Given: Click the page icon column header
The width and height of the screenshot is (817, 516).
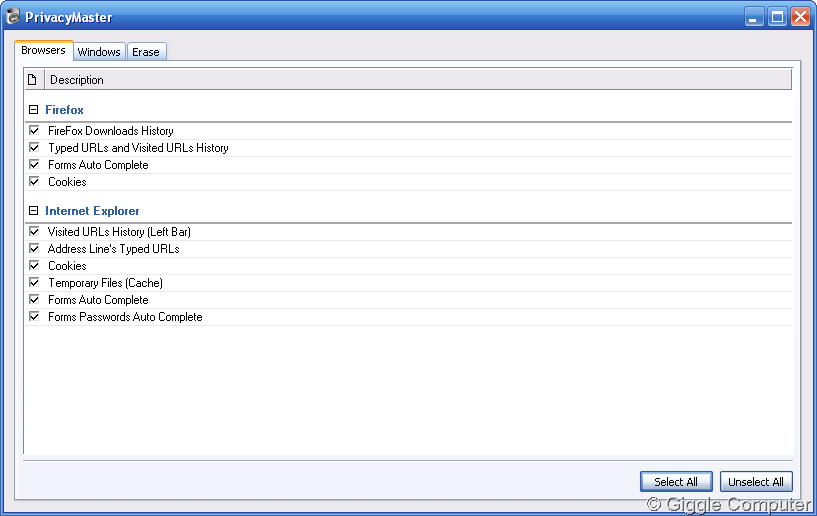Looking at the screenshot, I should coord(32,80).
